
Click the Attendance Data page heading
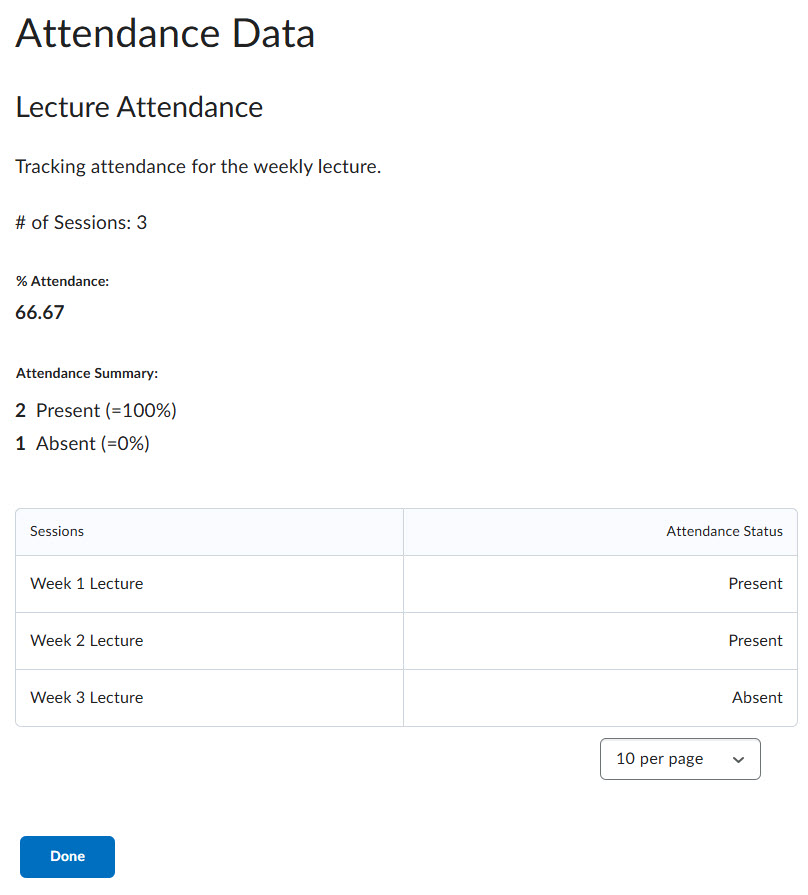tap(165, 33)
